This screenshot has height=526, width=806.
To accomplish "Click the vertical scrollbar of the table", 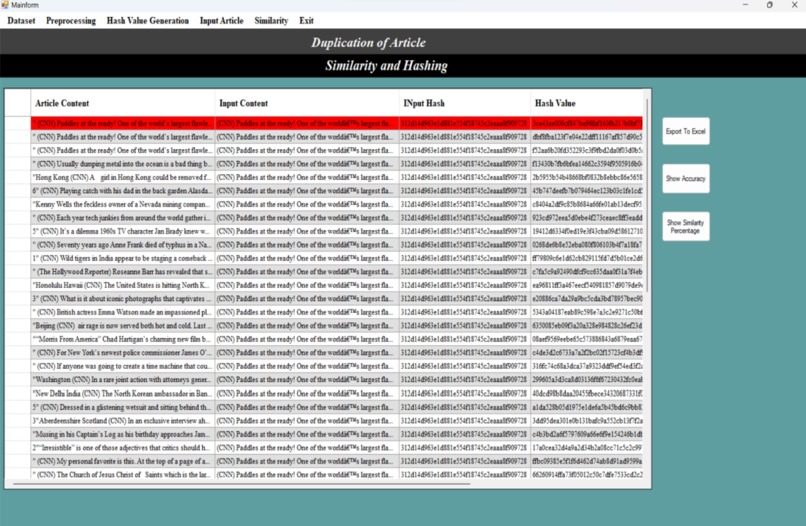I will 647,195.
